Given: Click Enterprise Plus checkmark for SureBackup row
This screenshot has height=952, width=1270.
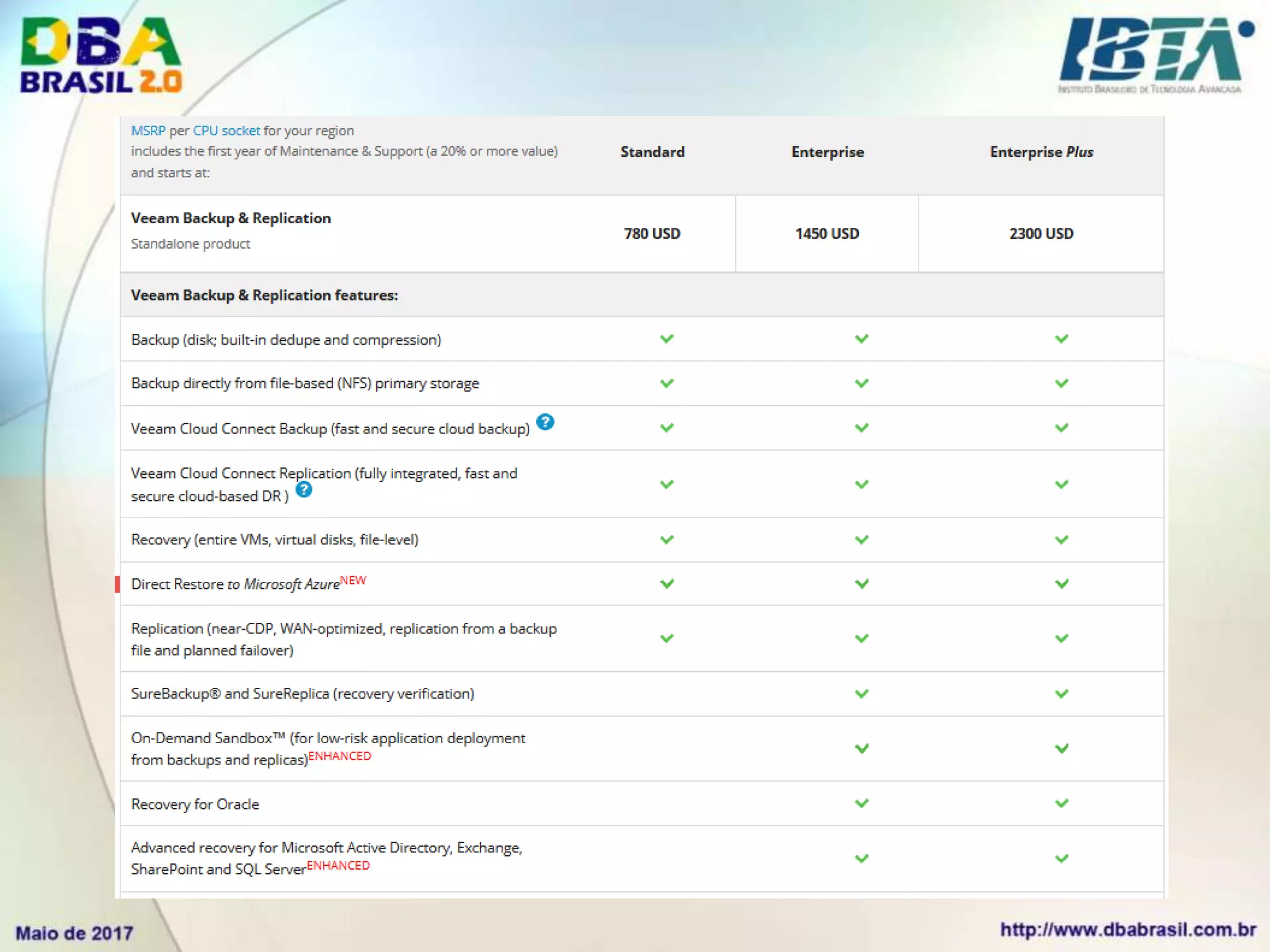Looking at the screenshot, I should pyautogui.click(x=1062, y=694).
